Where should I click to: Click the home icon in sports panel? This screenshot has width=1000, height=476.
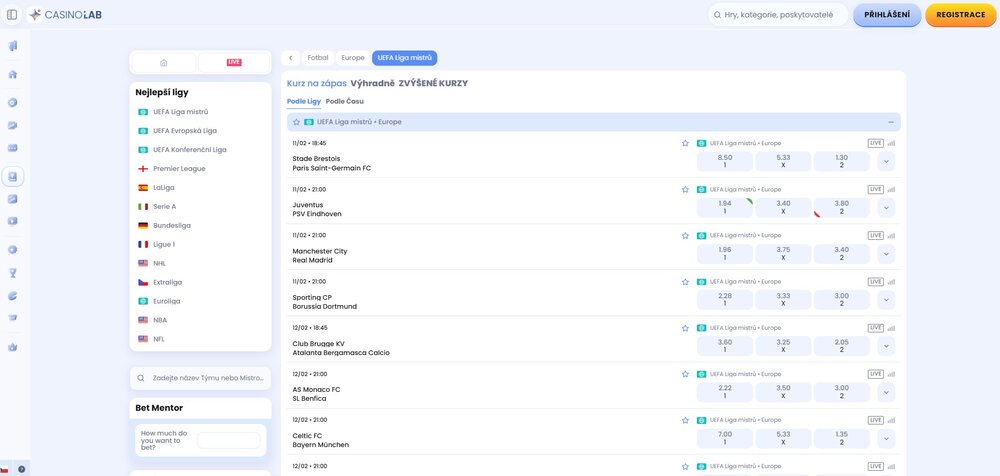pyautogui.click(x=163, y=62)
